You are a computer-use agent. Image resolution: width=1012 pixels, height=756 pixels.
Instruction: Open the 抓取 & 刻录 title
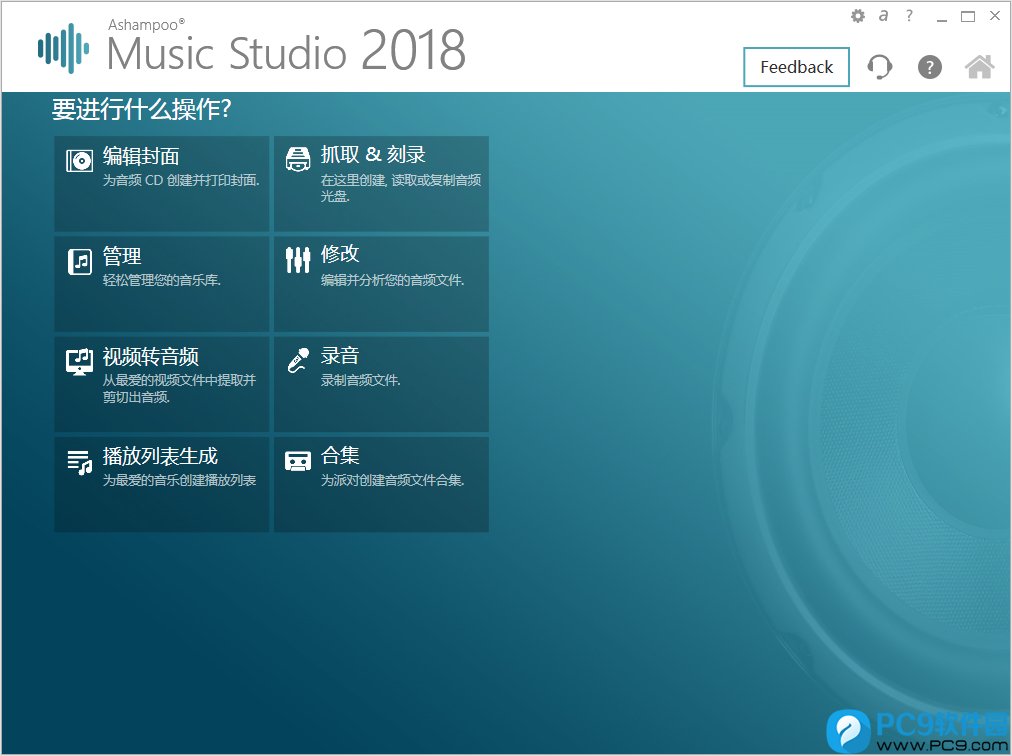point(373,155)
